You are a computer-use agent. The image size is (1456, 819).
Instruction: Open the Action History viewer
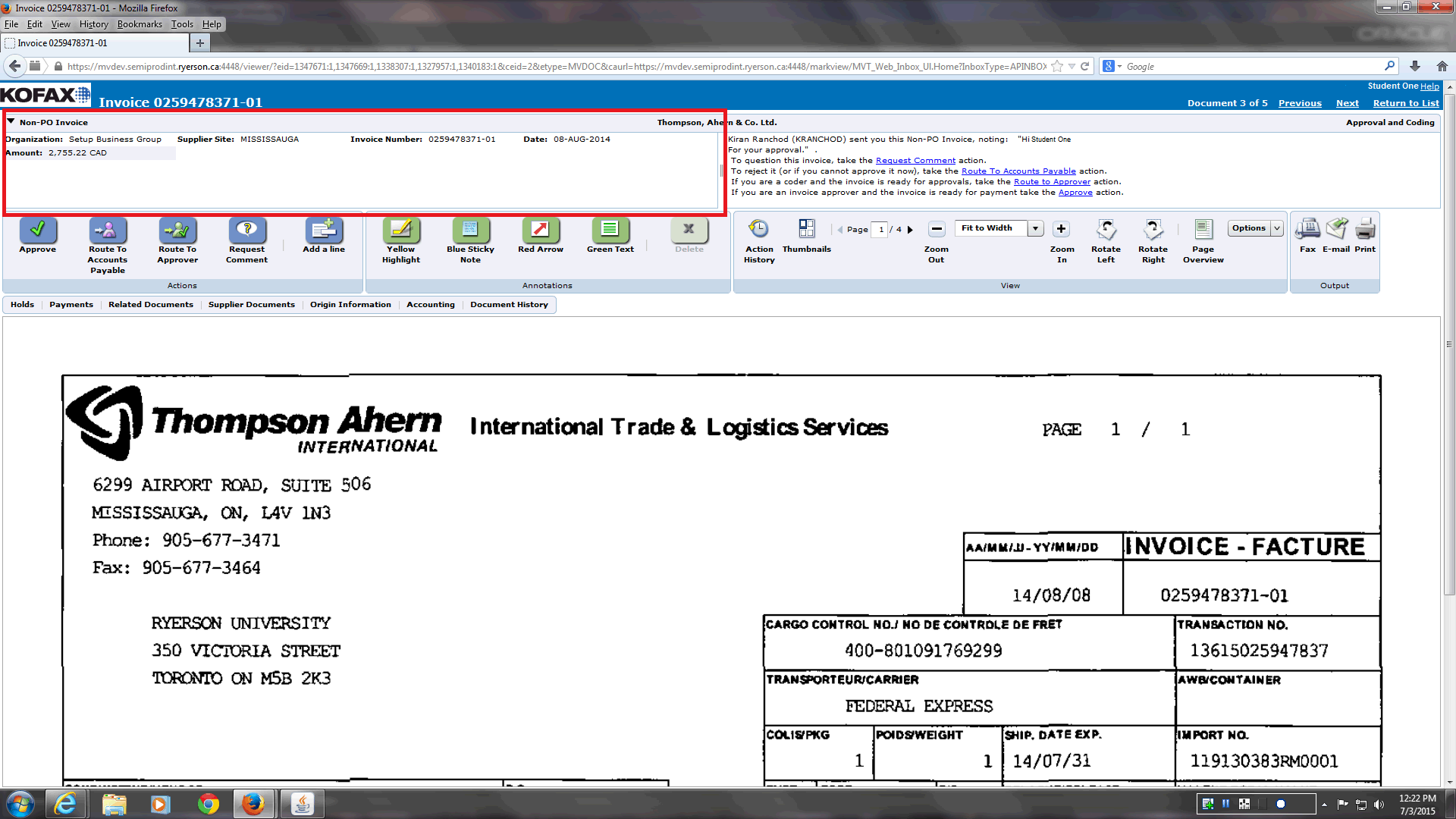758,230
